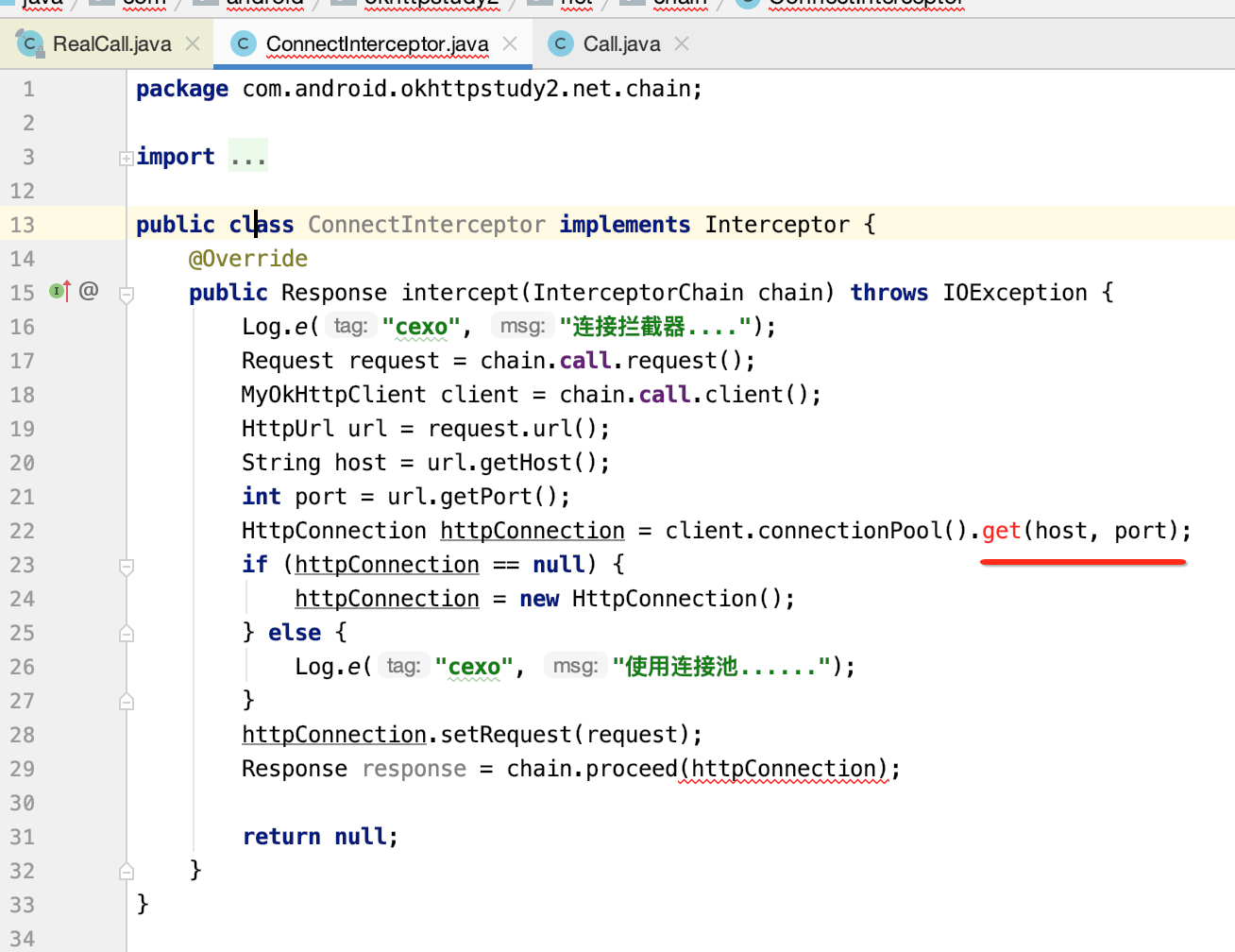This screenshot has width=1235, height=952.
Task: Click line number 13 in the gutter
Action: pos(23,225)
